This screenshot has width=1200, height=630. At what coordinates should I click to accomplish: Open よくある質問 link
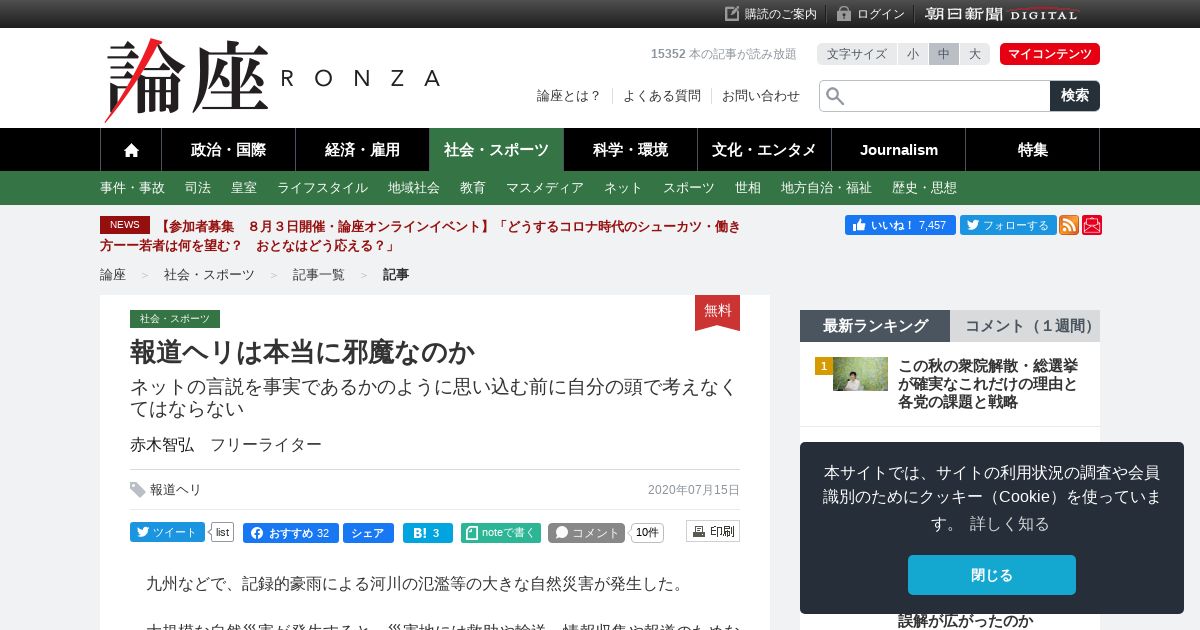(x=662, y=96)
